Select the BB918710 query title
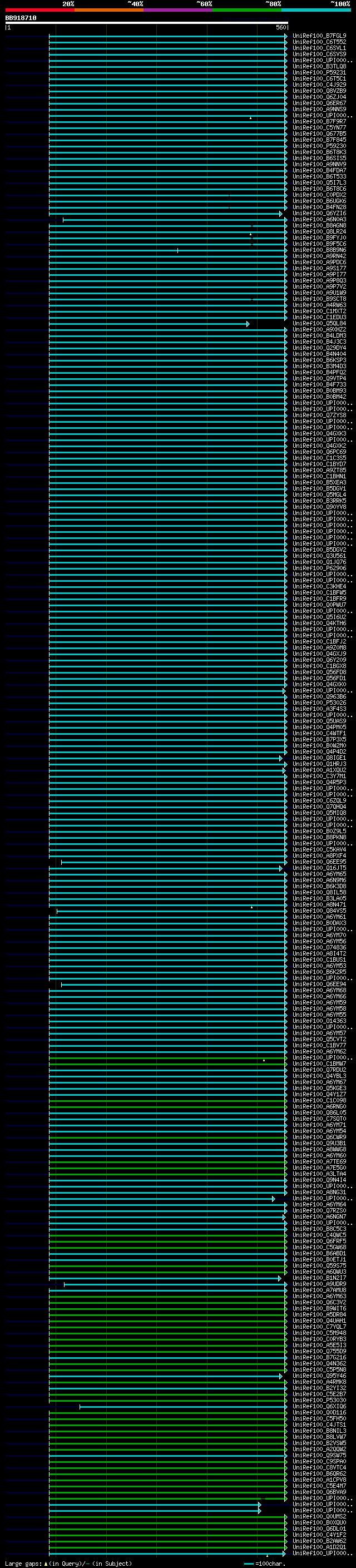 (21, 18)
